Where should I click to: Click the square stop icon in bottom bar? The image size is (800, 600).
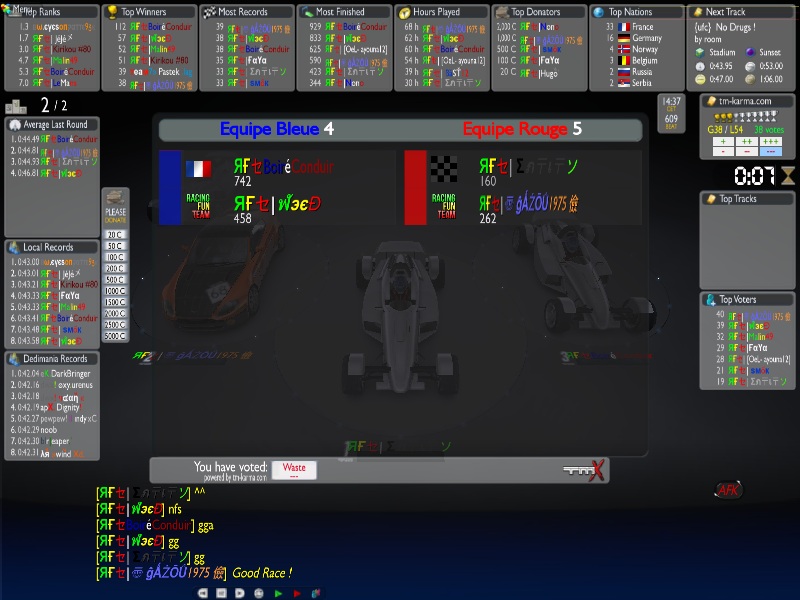[221, 593]
